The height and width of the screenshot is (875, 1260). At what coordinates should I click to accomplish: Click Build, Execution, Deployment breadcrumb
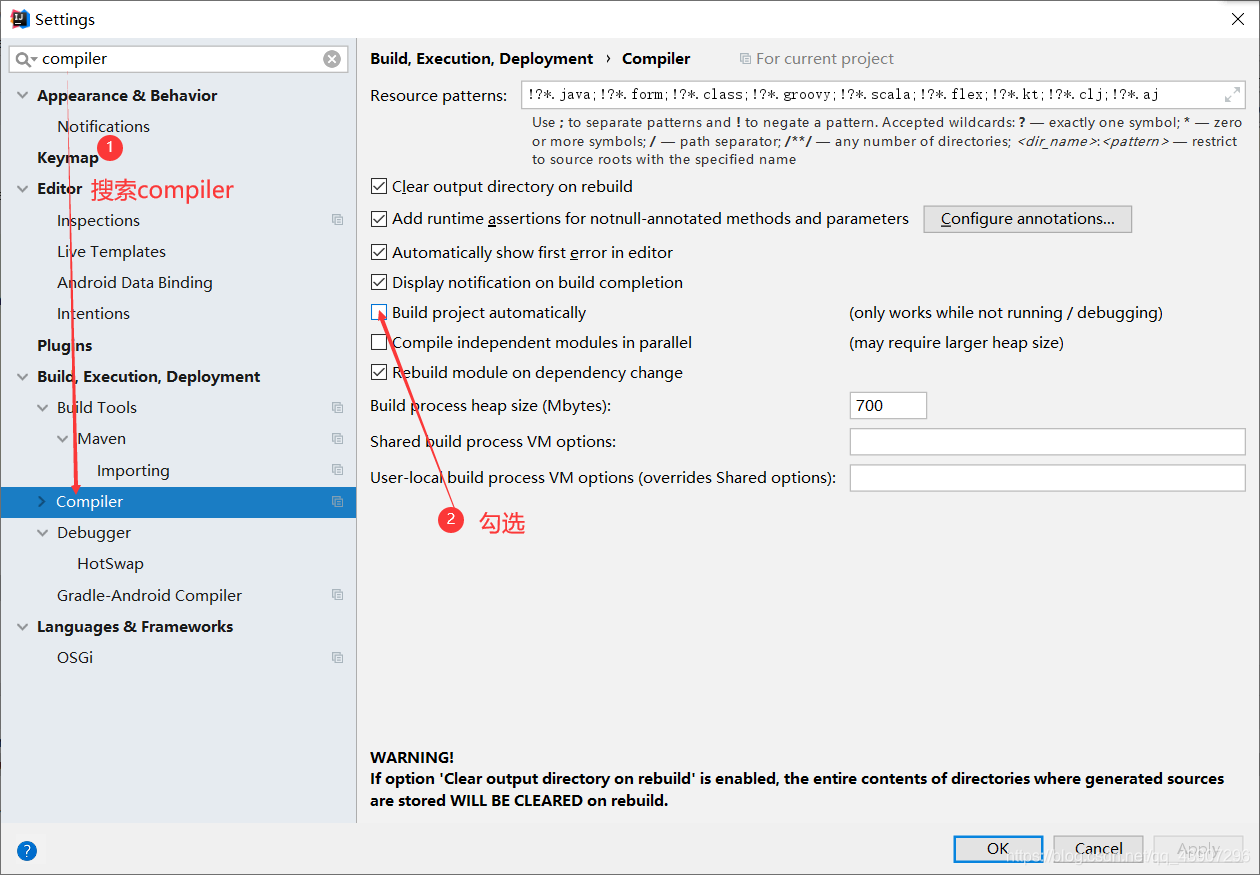481,59
